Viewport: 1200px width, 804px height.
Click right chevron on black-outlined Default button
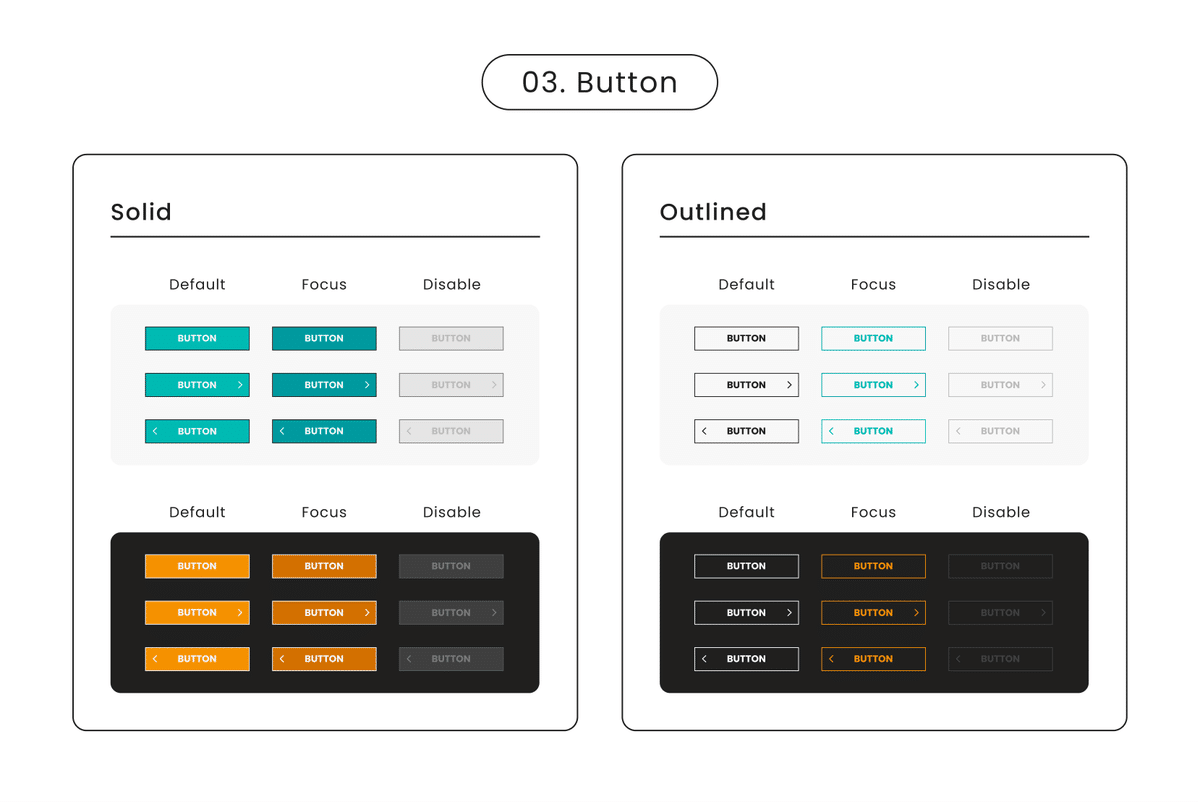pos(789,385)
